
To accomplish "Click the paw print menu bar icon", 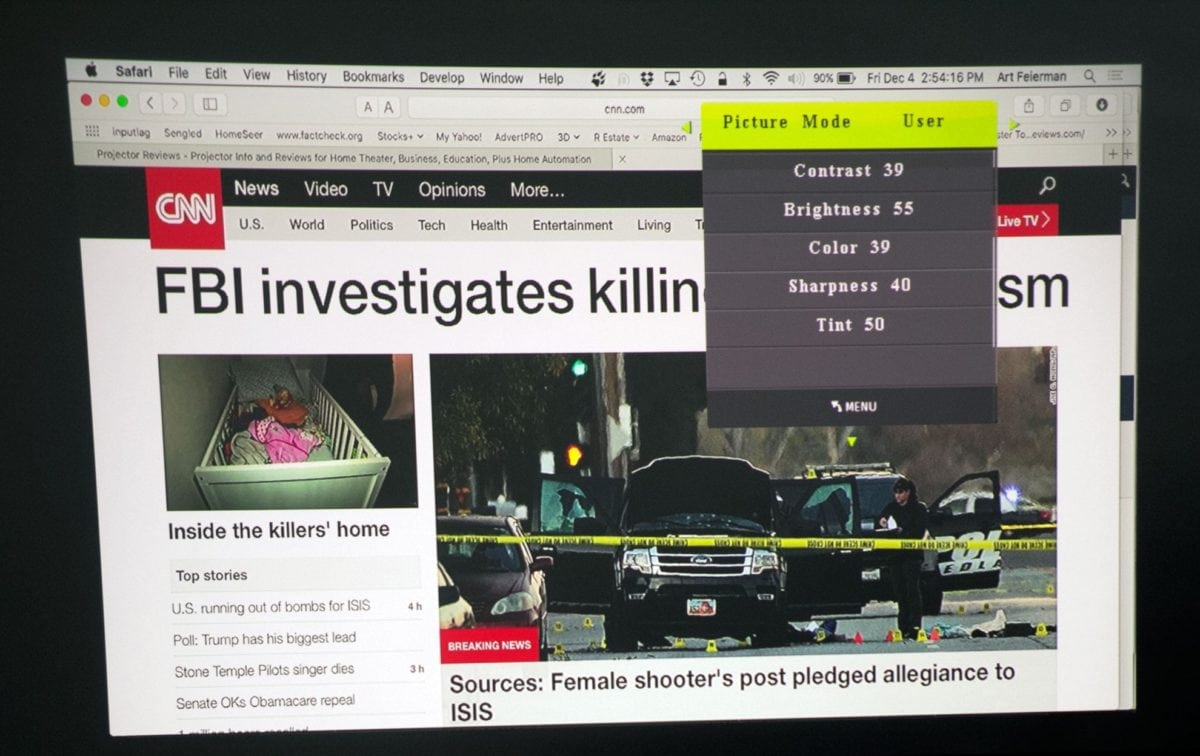I will click(599, 77).
